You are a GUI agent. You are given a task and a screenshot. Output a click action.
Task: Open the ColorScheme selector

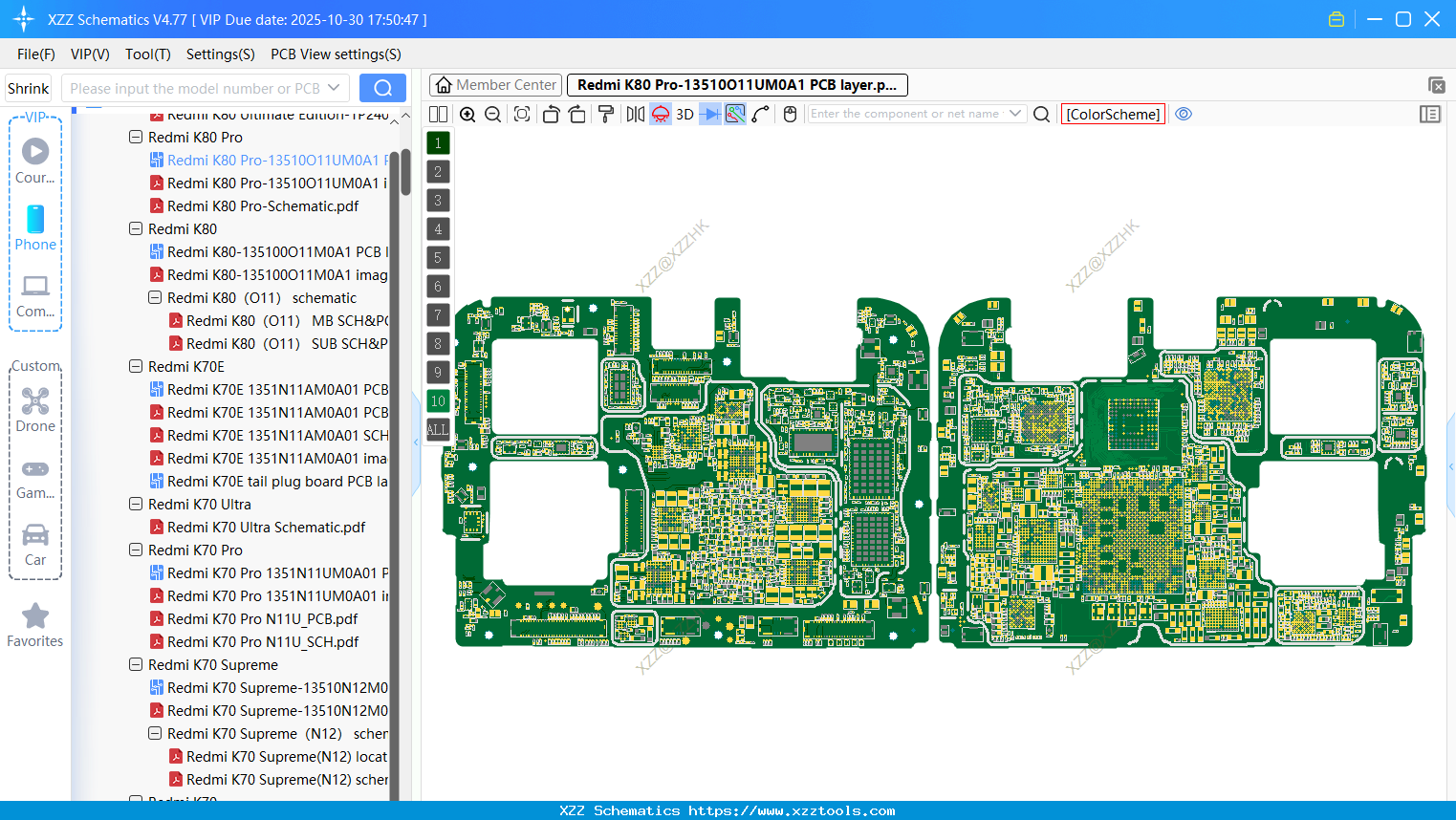tap(1112, 114)
